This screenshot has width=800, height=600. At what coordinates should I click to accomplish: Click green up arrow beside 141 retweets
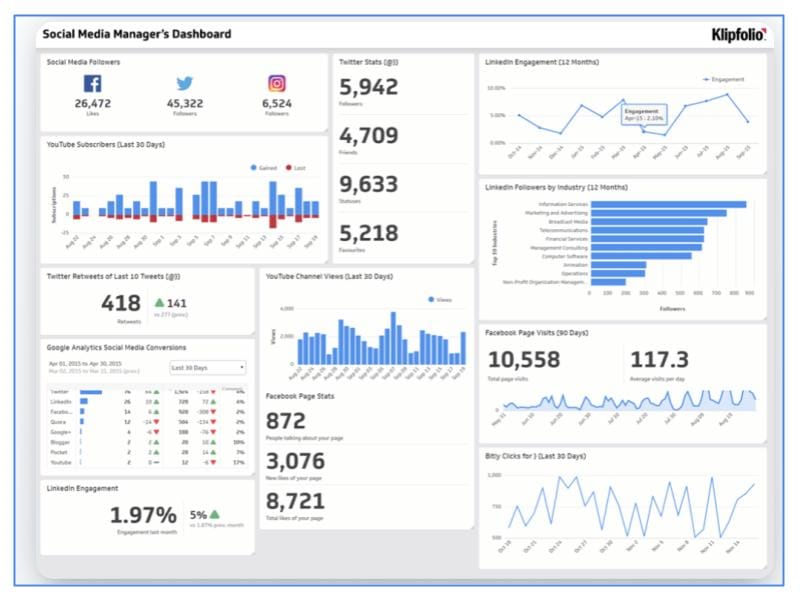(159, 303)
